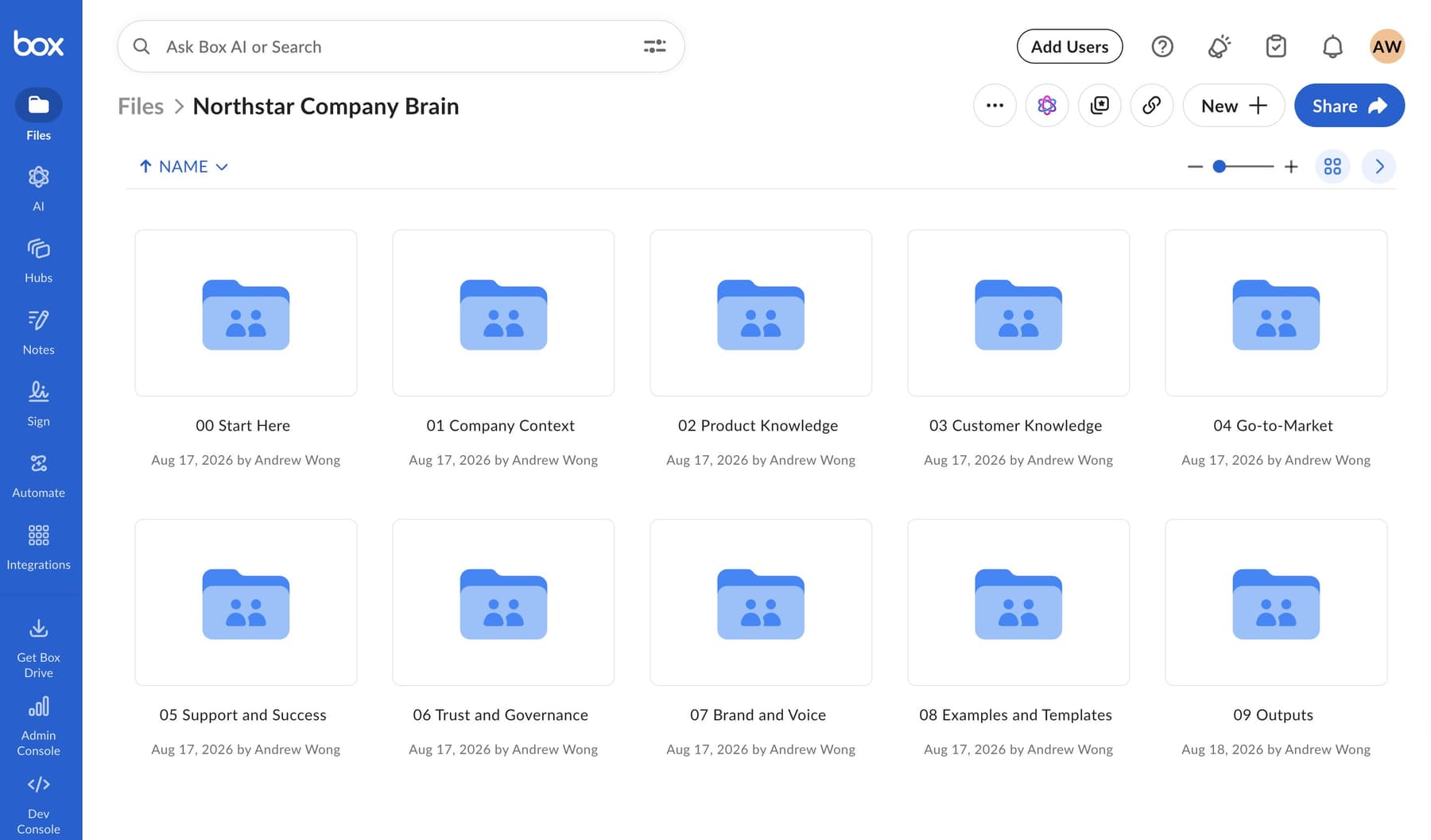Image resolution: width=1431 pixels, height=840 pixels.
Task: Open Box Sign in the sidebar
Action: (x=38, y=404)
